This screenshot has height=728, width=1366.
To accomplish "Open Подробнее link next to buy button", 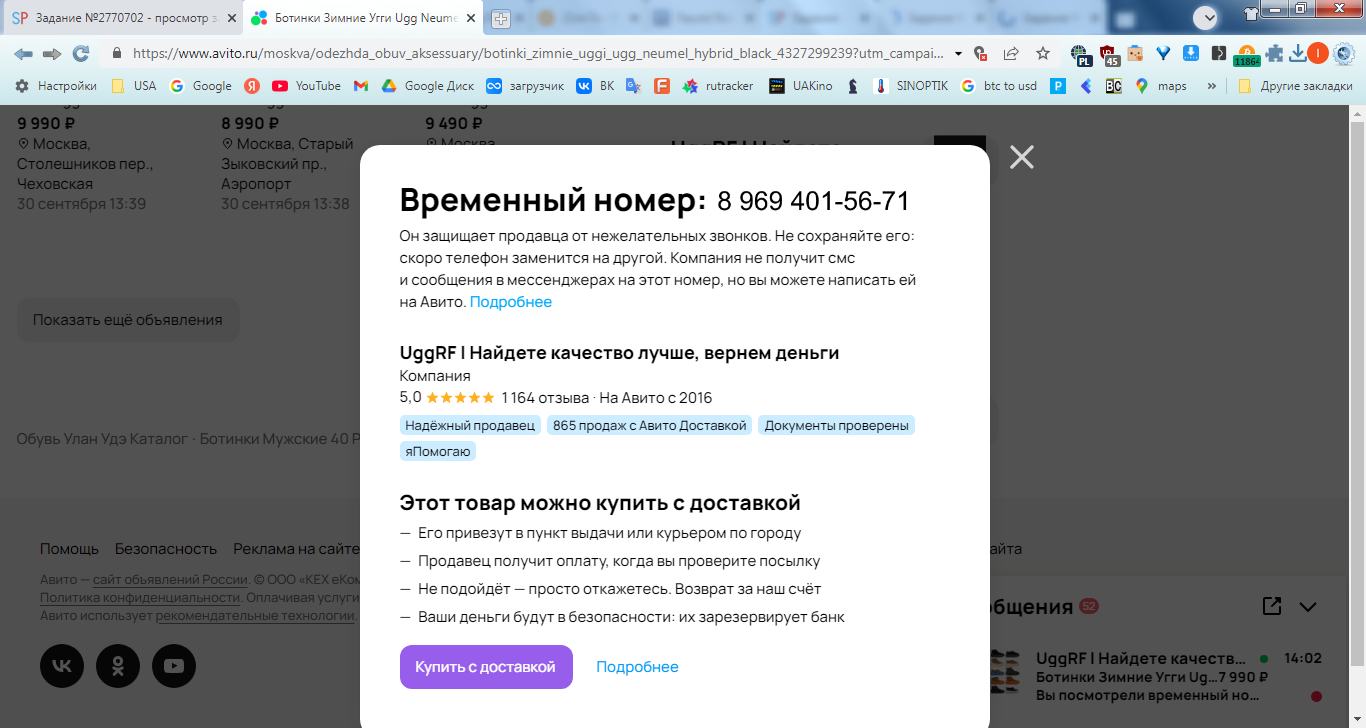I will (637, 667).
